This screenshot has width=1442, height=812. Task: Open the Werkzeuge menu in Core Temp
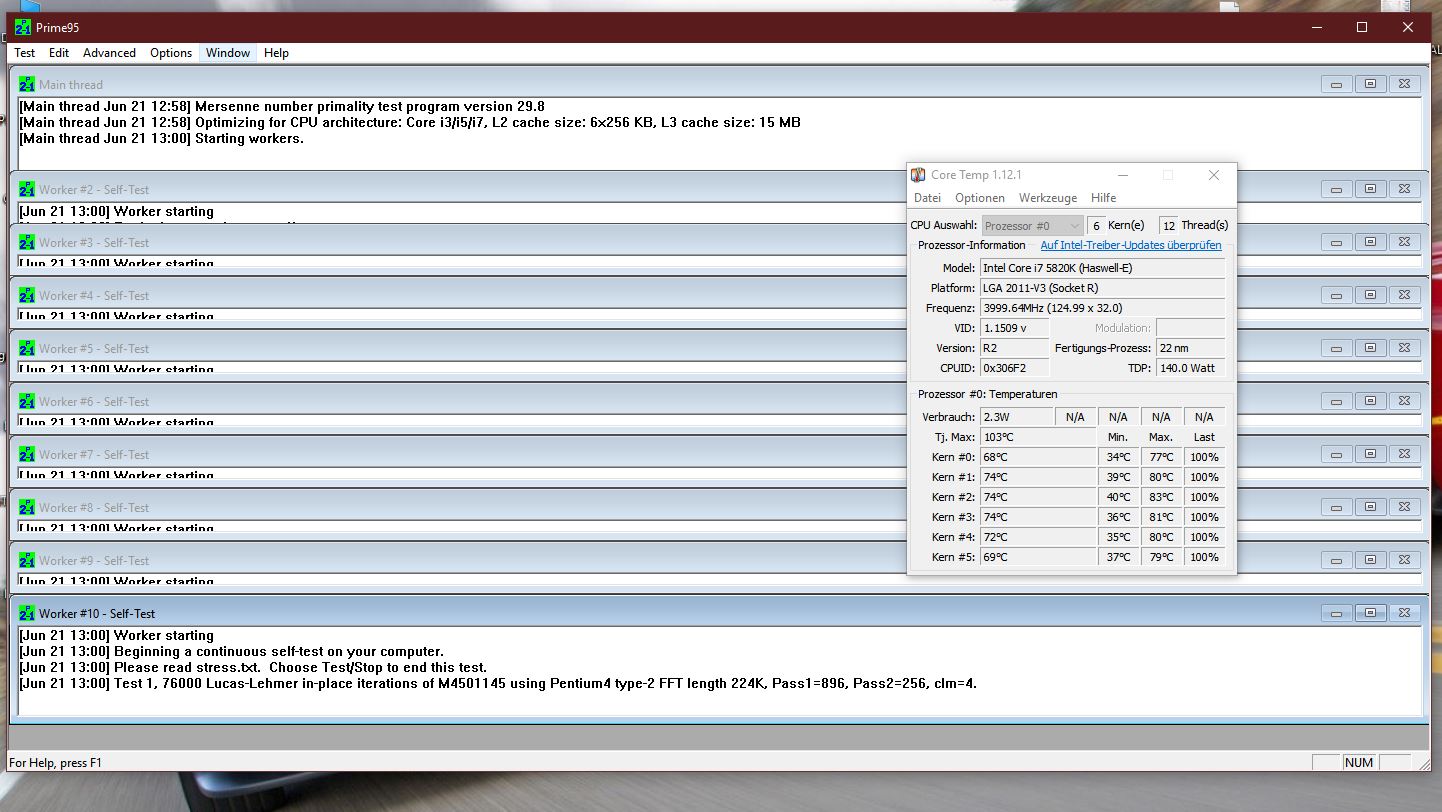[1047, 198]
